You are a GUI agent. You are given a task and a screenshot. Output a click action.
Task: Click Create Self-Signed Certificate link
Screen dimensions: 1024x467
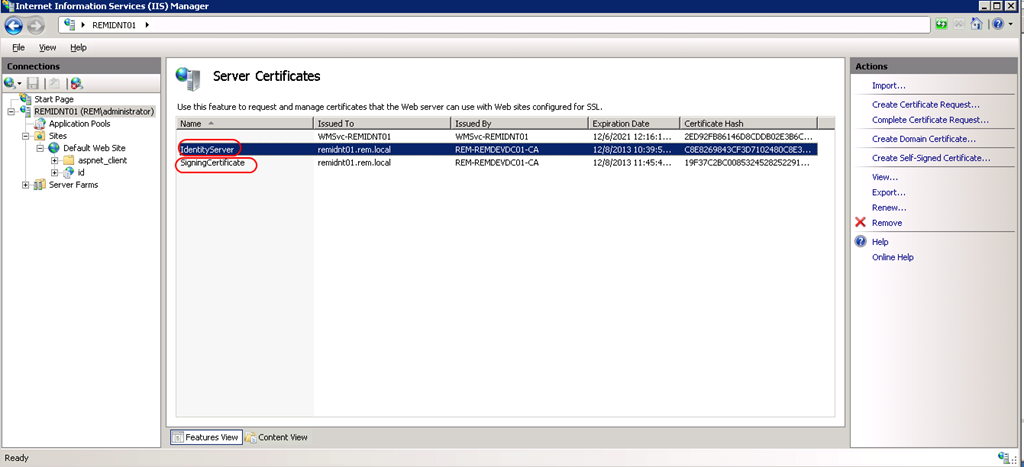click(931, 158)
